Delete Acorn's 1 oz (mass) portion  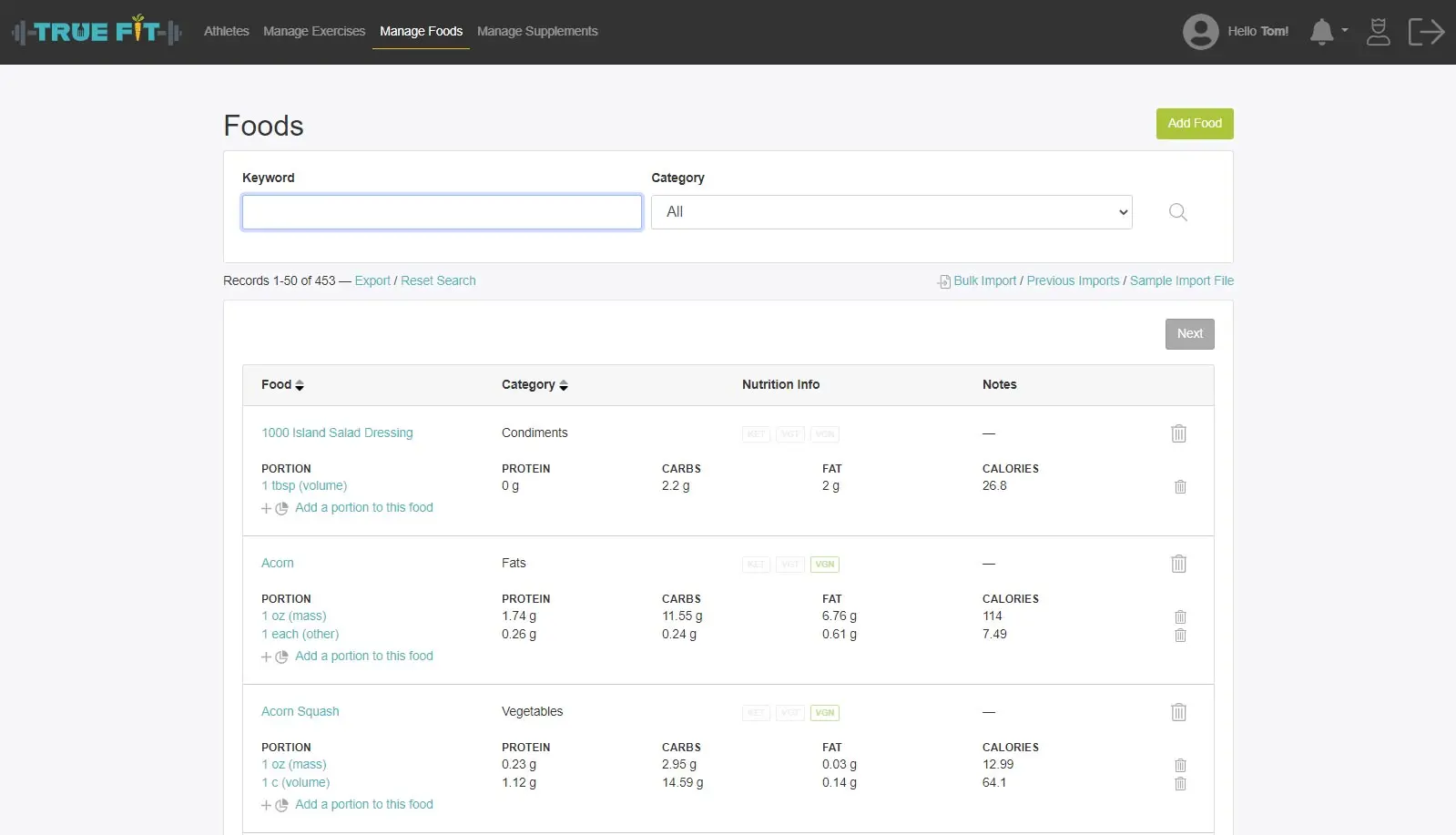[x=1180, y=616]
